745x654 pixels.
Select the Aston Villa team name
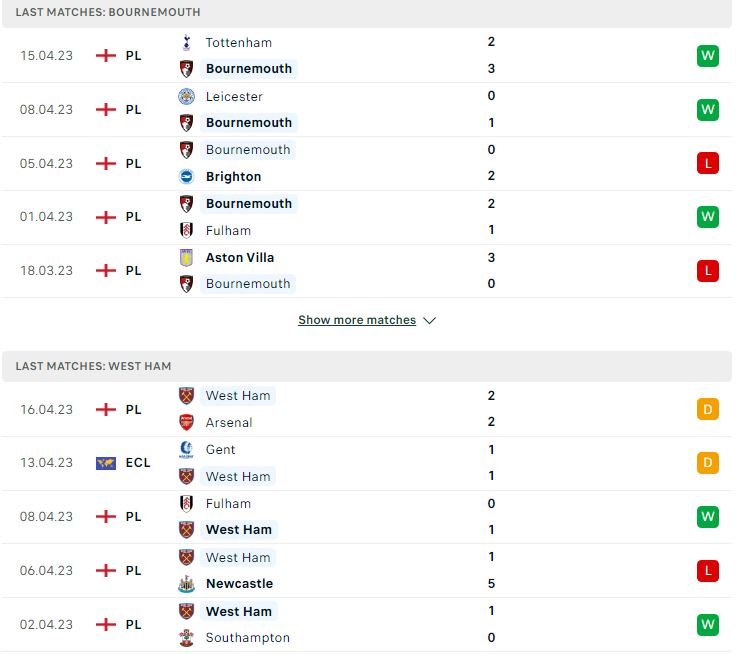[x=240, y=258]
